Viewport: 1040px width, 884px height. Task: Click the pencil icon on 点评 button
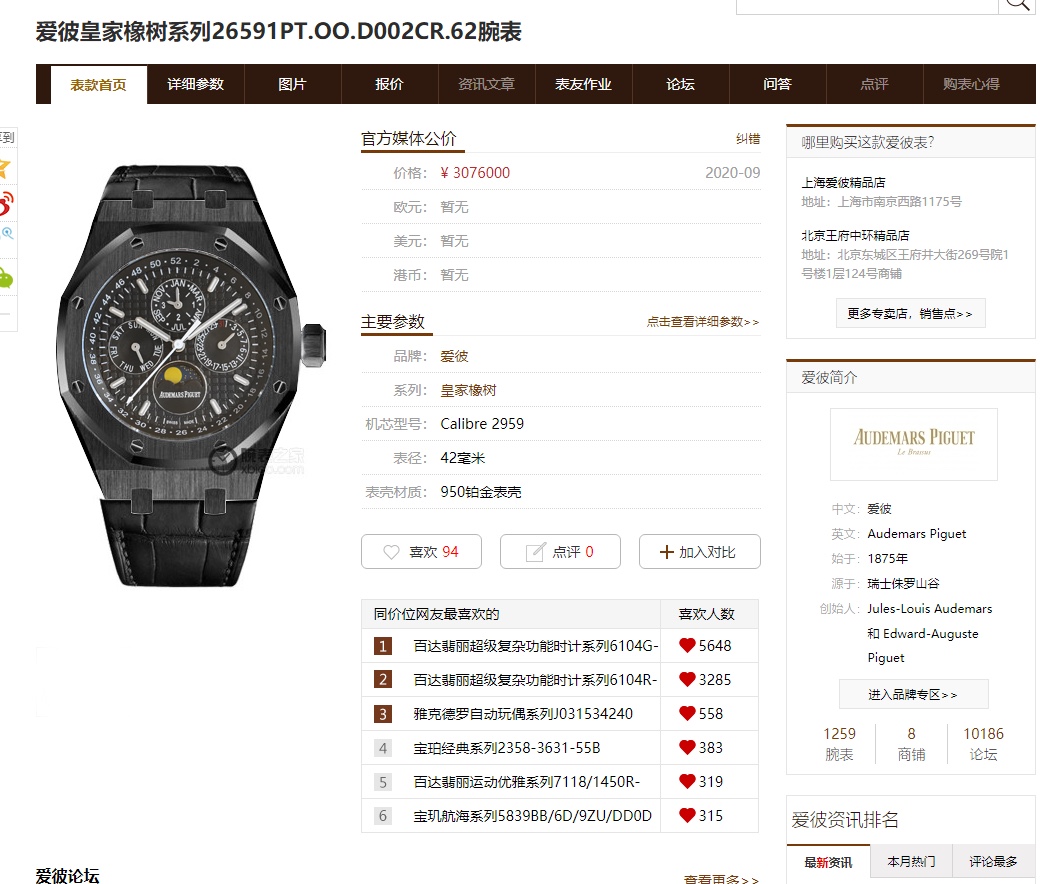(535, 552)
